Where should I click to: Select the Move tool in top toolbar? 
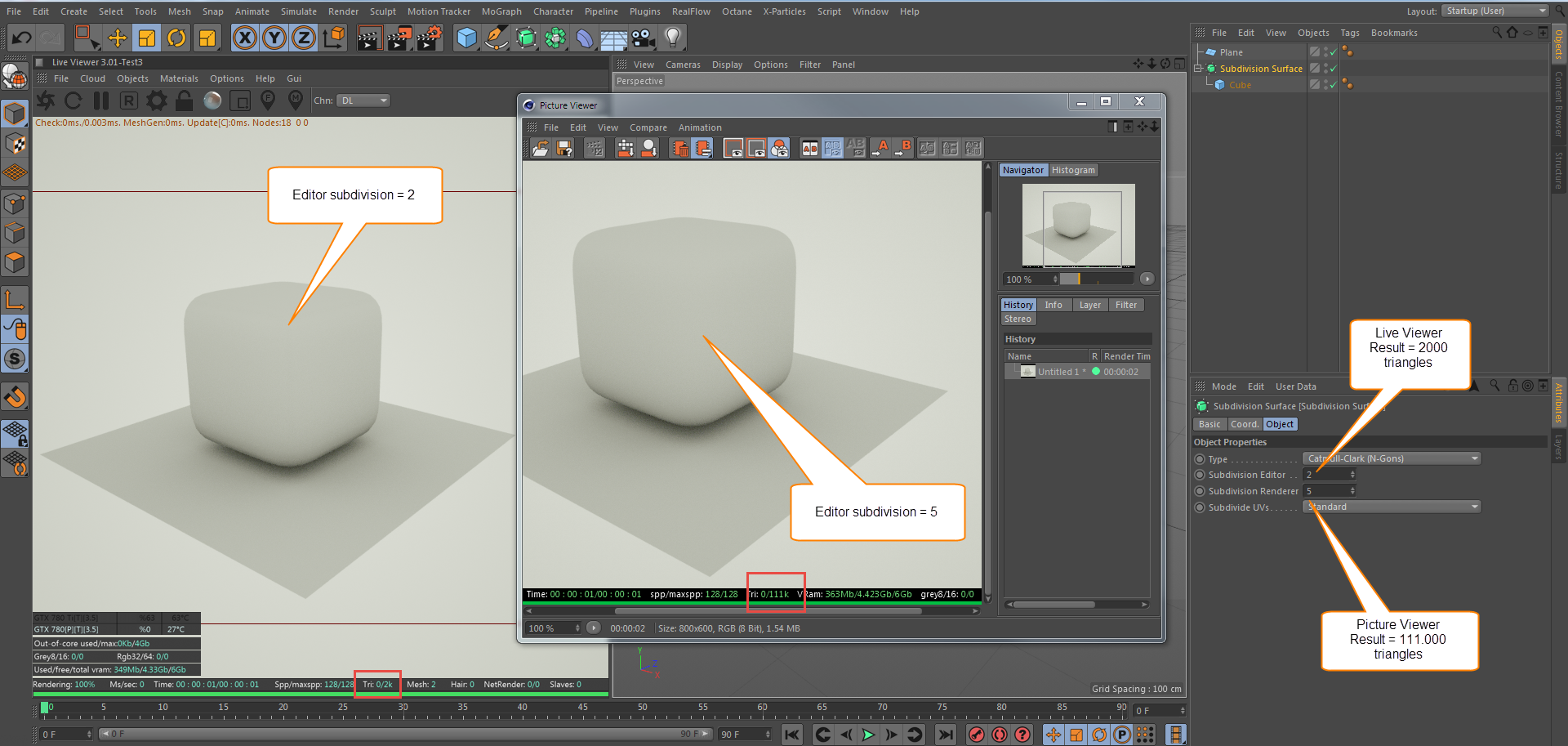point(118,38)
